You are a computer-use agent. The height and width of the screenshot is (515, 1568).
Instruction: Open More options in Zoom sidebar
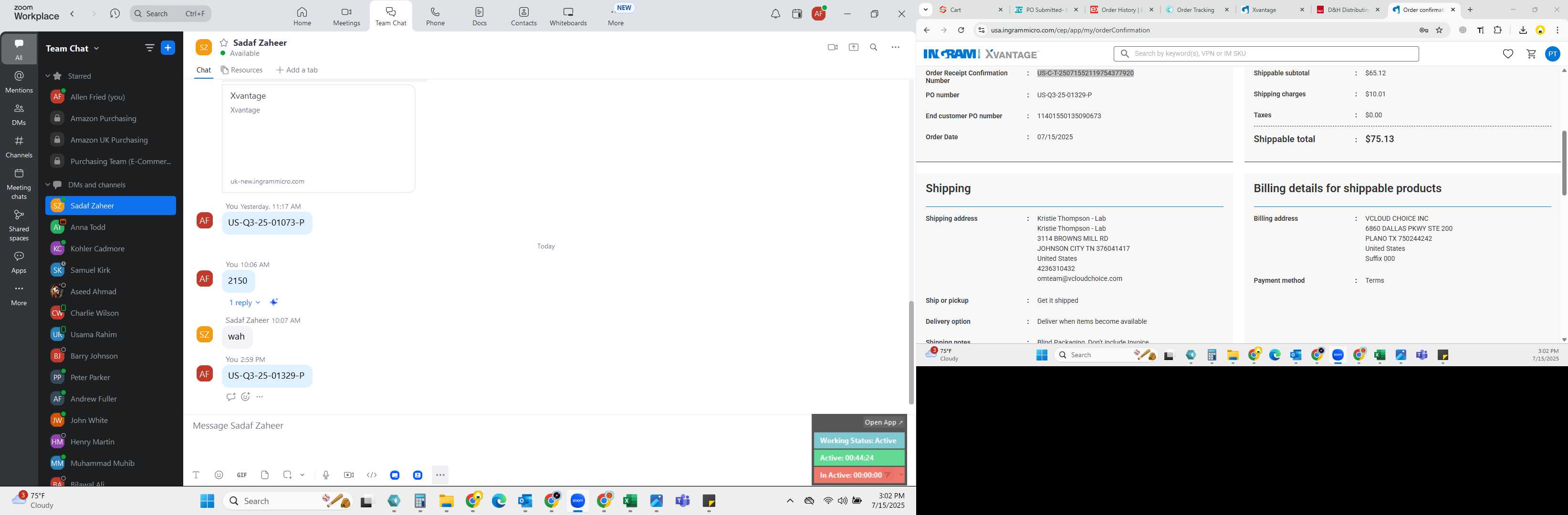tap(19, 295)
